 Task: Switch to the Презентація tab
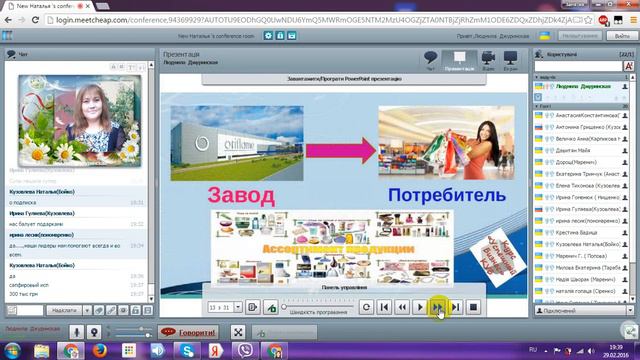(x=459, y=60)
